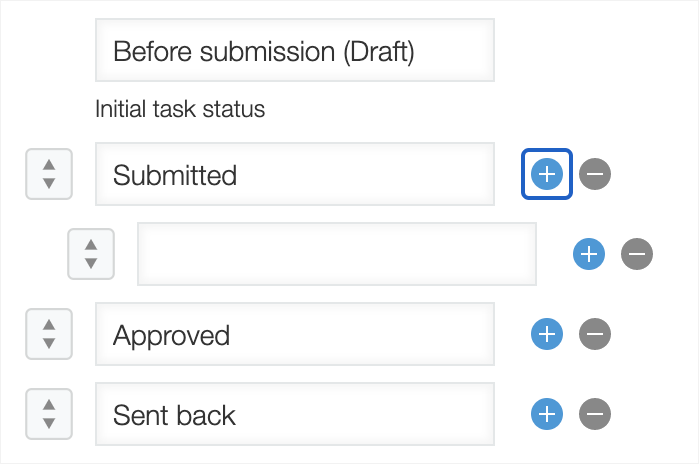Move the Submitted status down

pyautogui.click(x=48, y=184)
